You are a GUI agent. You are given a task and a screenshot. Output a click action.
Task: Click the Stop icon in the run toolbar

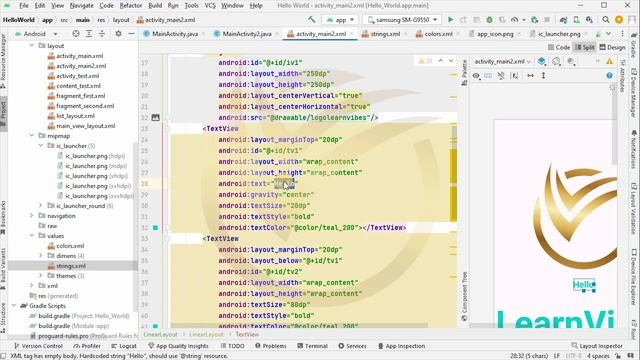pyautogui.click(x=547, y=20)
